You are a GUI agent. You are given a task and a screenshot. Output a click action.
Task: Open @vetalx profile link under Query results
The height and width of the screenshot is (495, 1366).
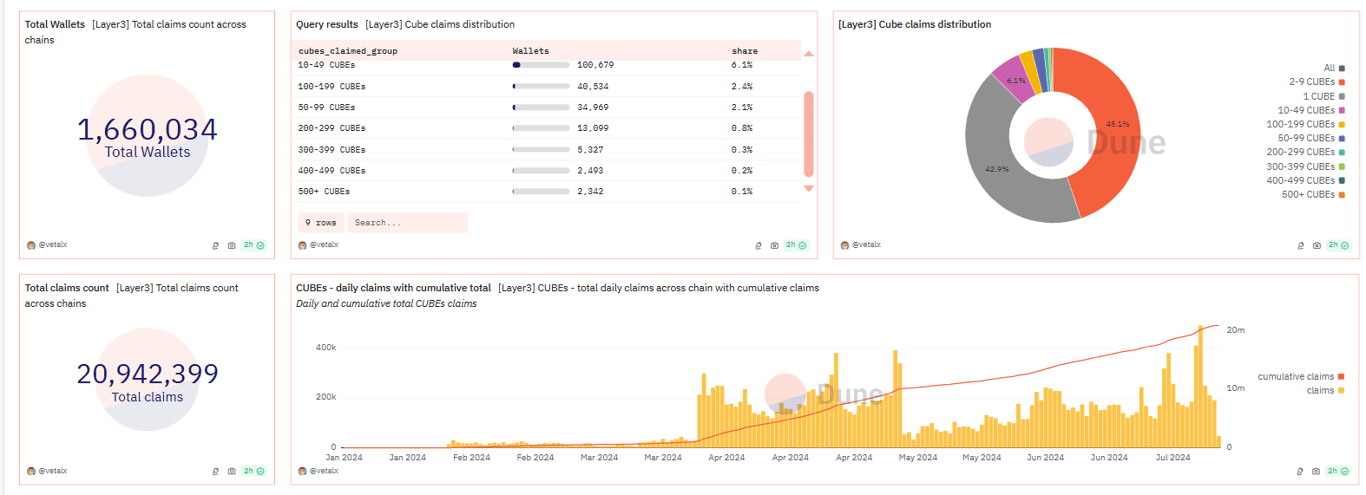[324, 245]
